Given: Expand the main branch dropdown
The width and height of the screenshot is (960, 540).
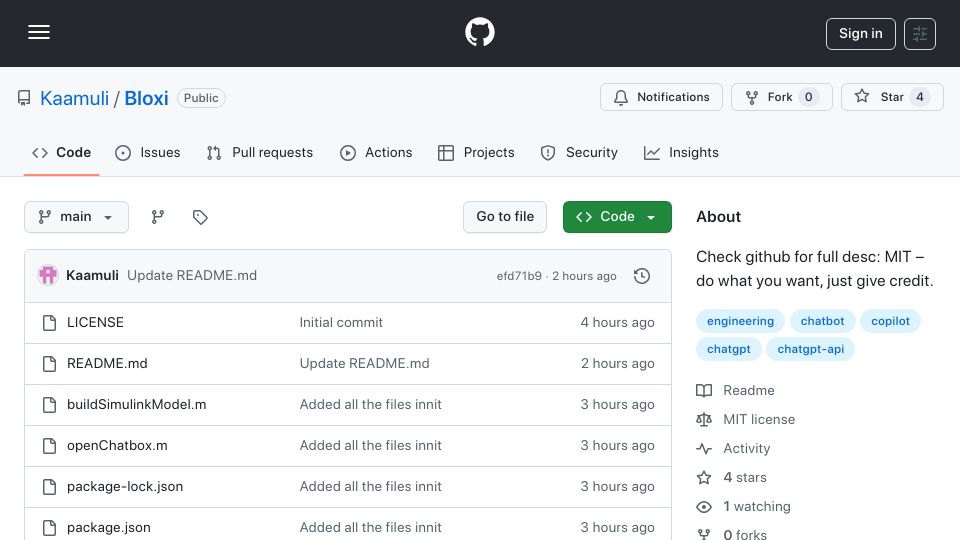Looking at the screenshot, I should [77, 217].
